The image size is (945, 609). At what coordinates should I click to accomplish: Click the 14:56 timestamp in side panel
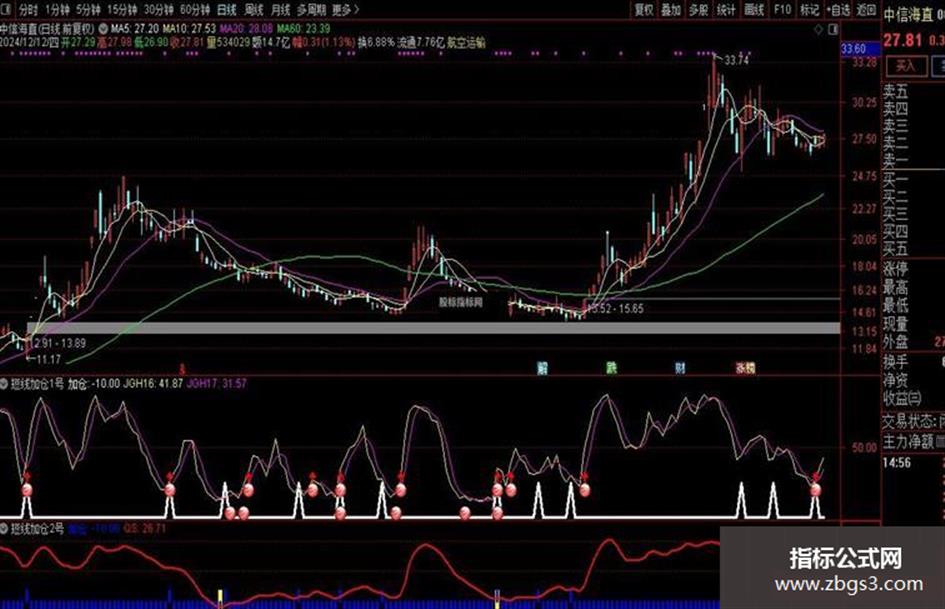point(897,463)
